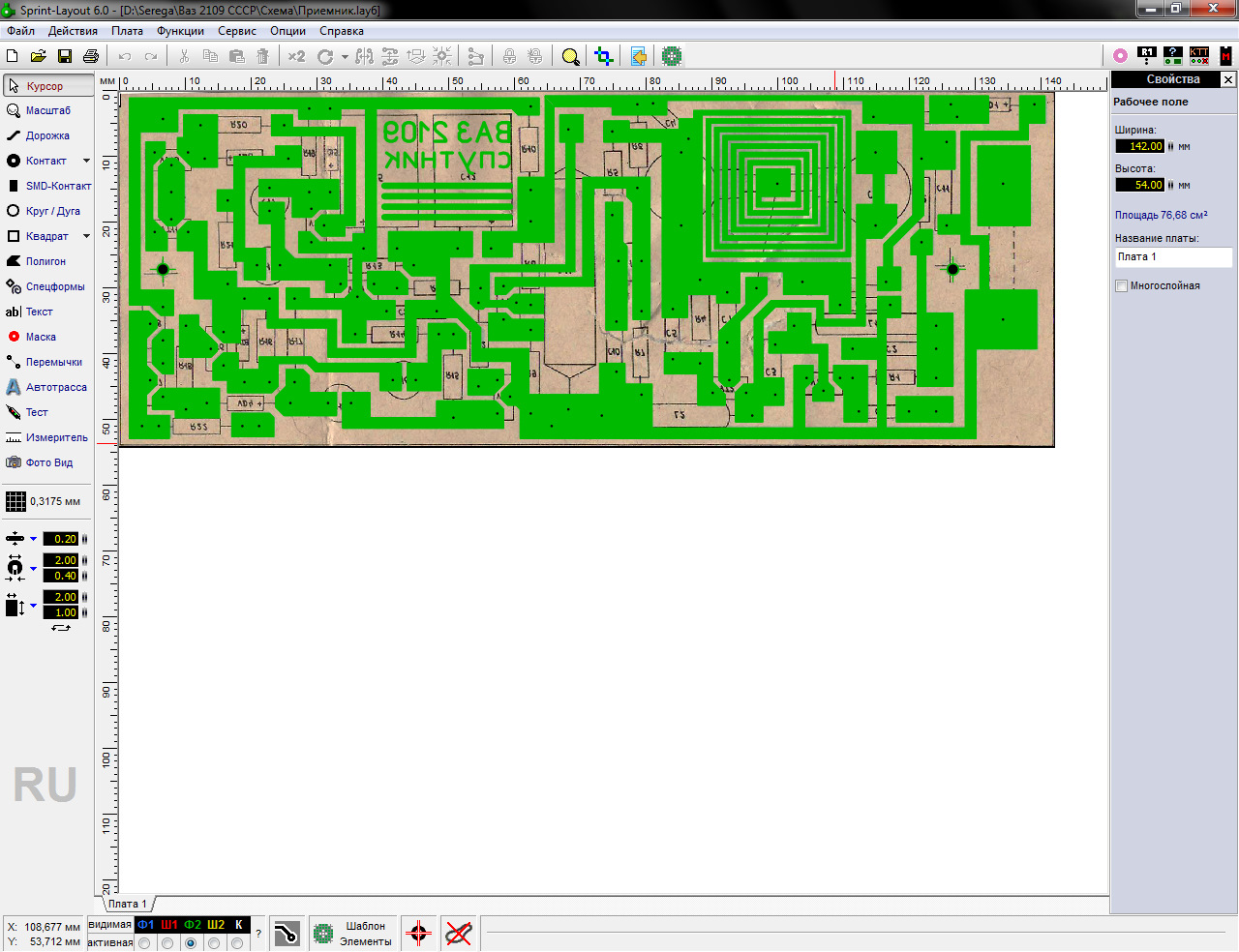
Task: Select the Текст tool
Action: click(x=48, y=312)
